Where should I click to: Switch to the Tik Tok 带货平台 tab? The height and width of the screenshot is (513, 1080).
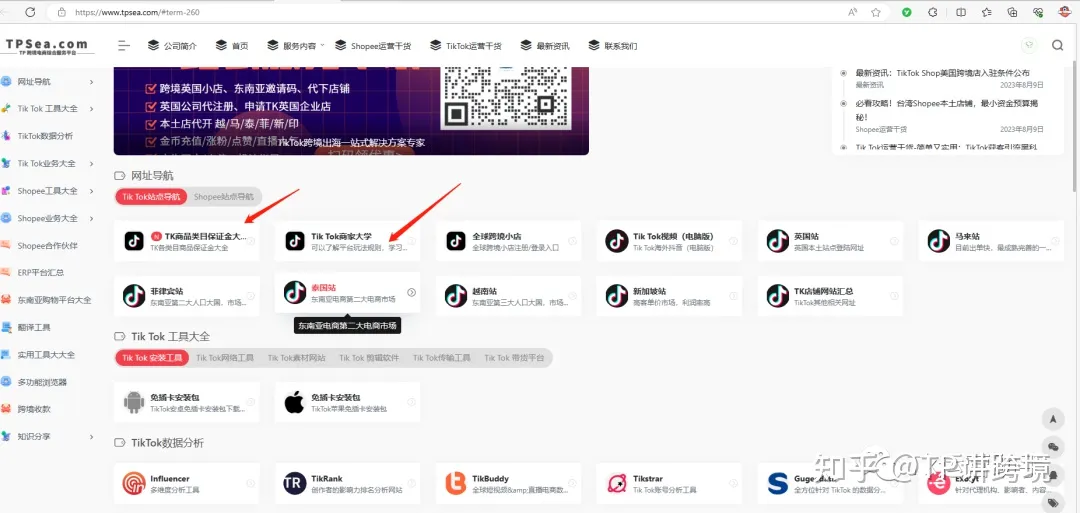[514, 358]
